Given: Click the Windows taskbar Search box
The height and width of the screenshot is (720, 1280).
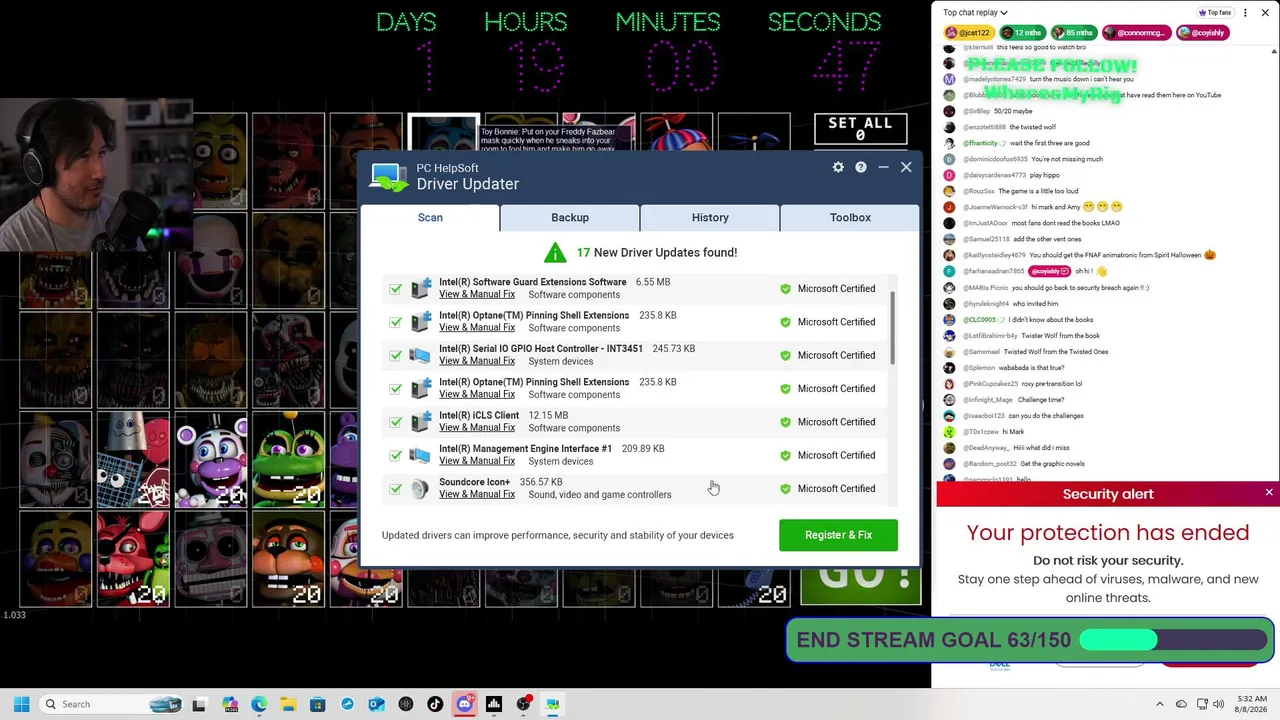Looking at the screenshot, I should [111, 704].
